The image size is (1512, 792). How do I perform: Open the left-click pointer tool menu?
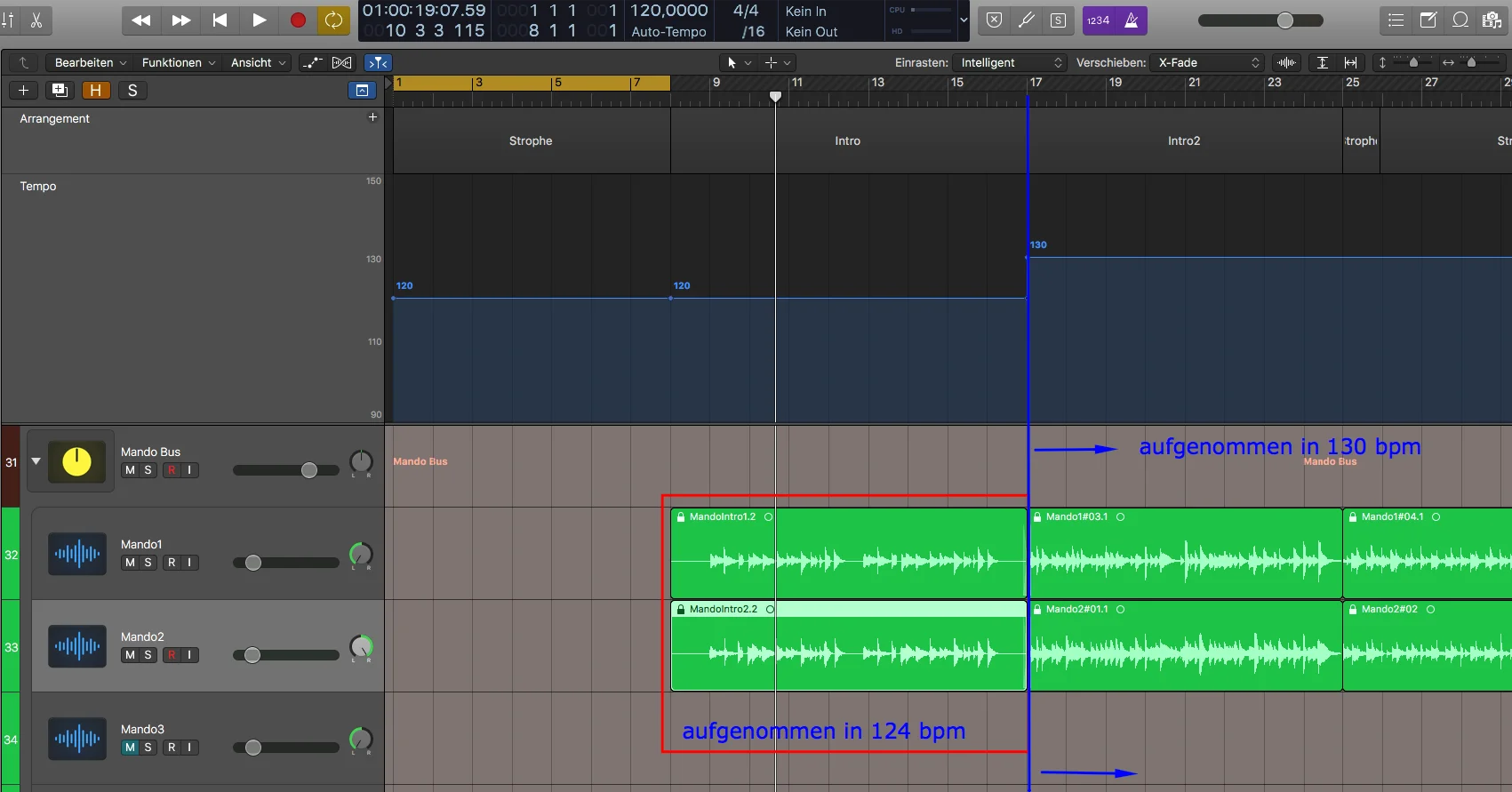pos(739,62)
